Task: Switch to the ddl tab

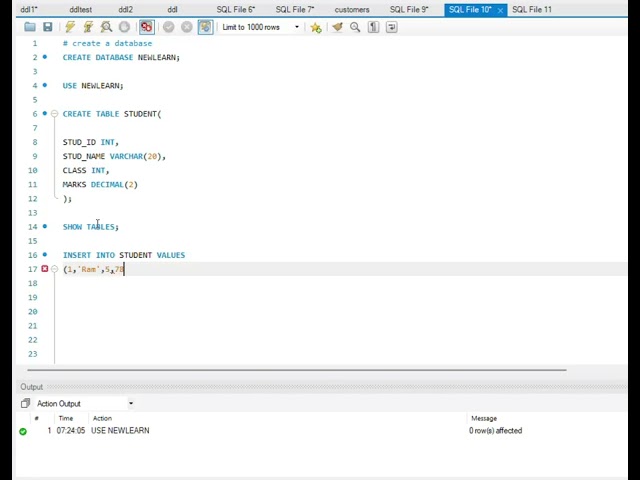Action: point(172,9)
